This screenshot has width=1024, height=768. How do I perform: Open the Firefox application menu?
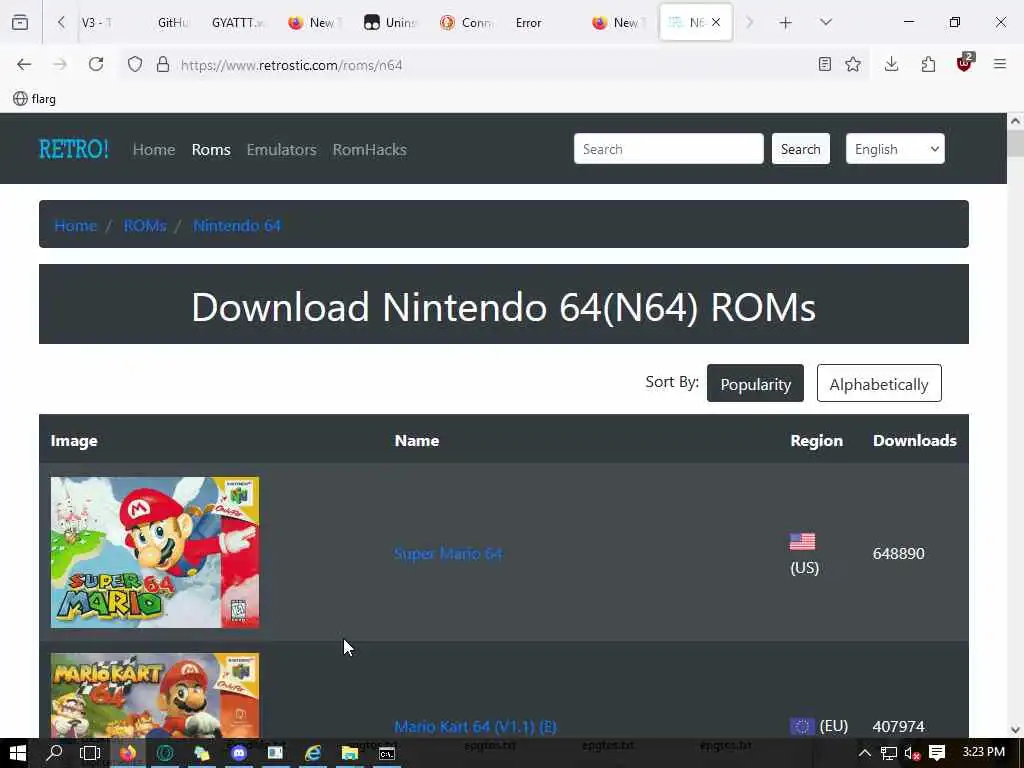[x=1000, y=64]
